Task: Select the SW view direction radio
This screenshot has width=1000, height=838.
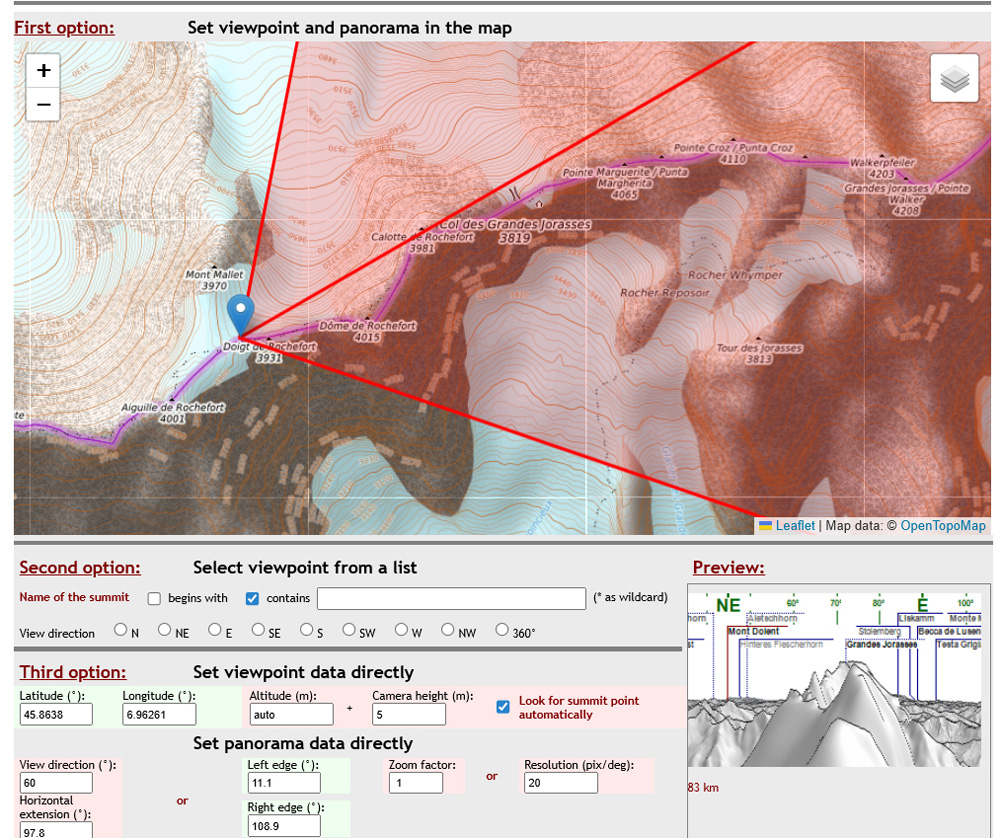Action: pyautogui.click(x=349, y=630)
